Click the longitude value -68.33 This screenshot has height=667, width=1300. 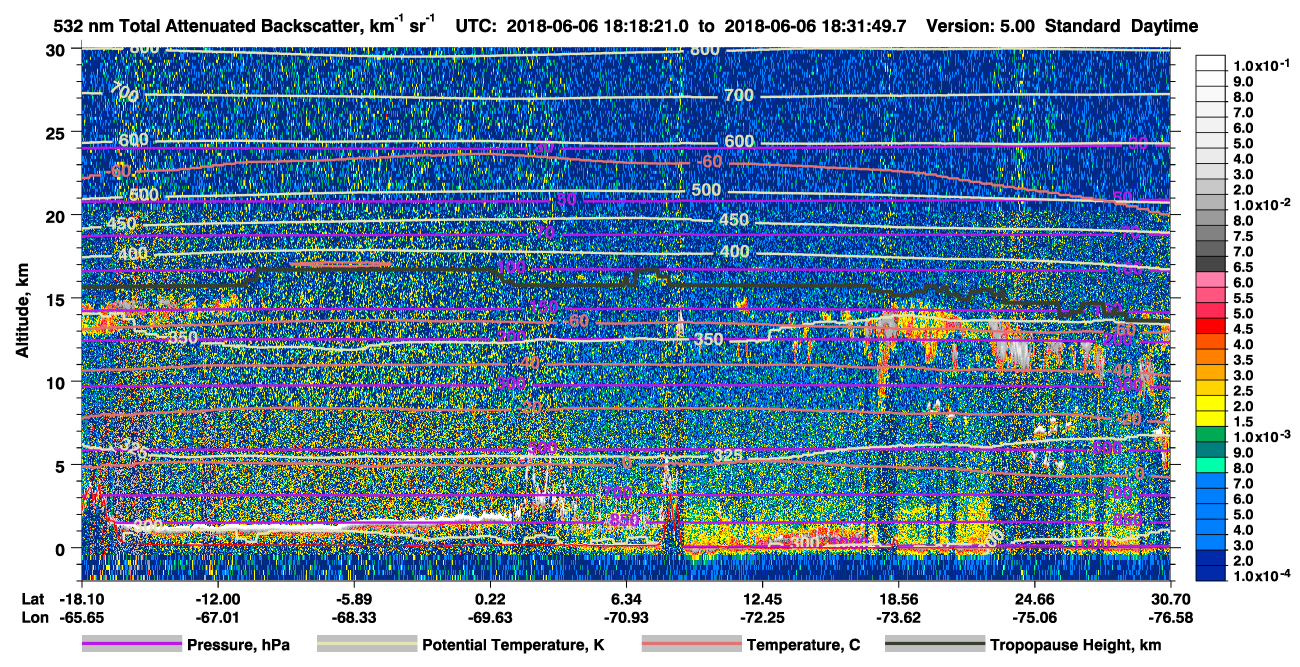354,617
